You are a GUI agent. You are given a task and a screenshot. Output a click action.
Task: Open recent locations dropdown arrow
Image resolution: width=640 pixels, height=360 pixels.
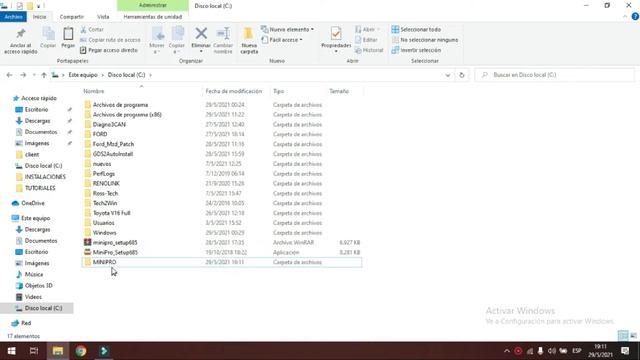click(x=34, y=75)
